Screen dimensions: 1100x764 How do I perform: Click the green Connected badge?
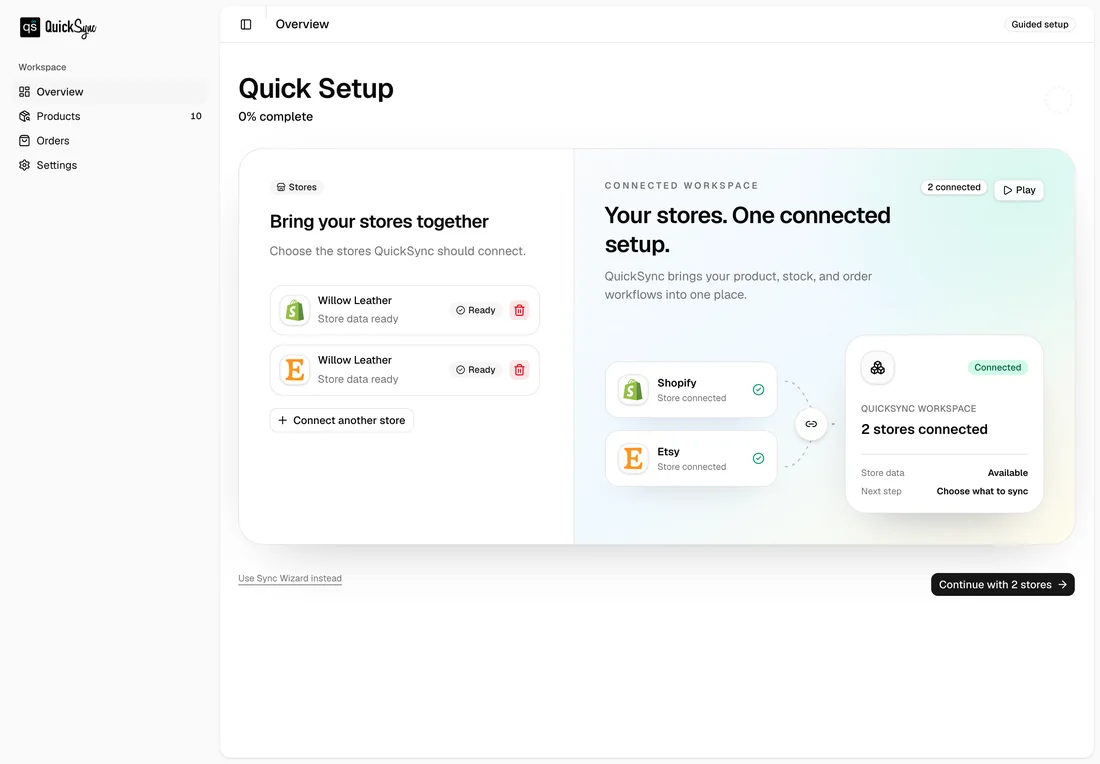pos(998,368)
